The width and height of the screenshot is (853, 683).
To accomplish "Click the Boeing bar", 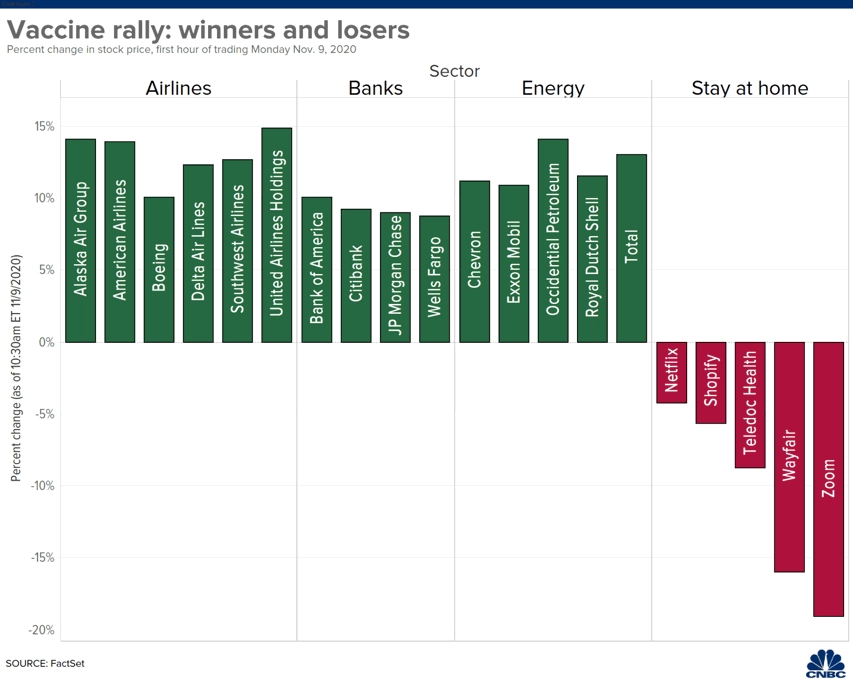I will tap(159, 270).
